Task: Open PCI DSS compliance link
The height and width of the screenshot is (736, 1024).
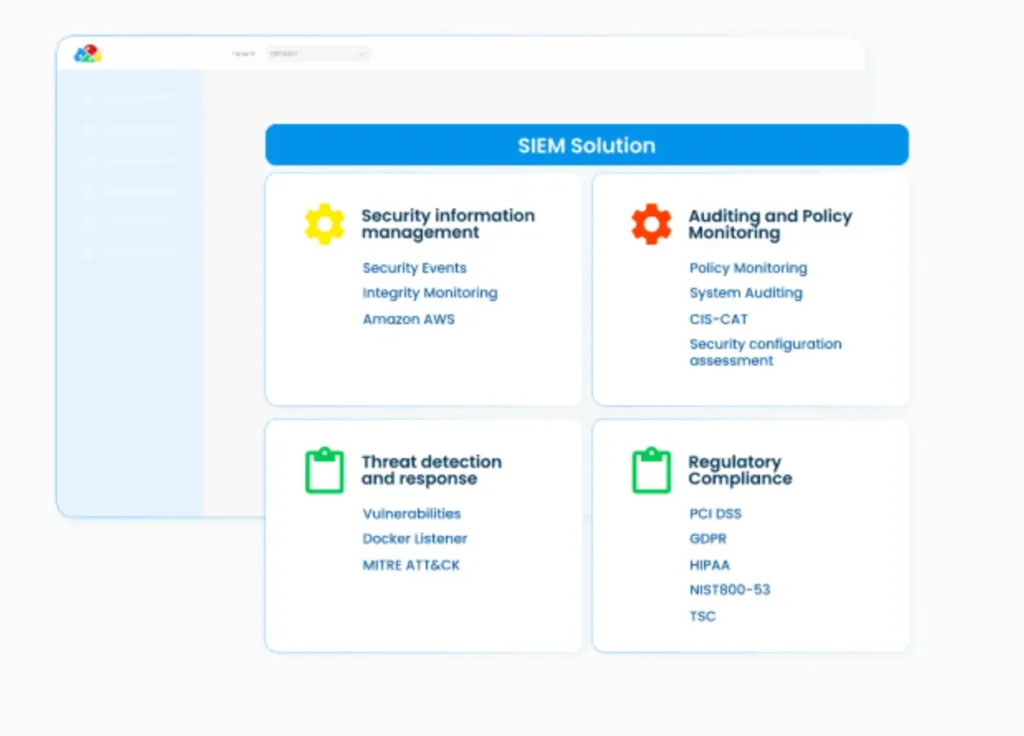Action: [715, 514]
